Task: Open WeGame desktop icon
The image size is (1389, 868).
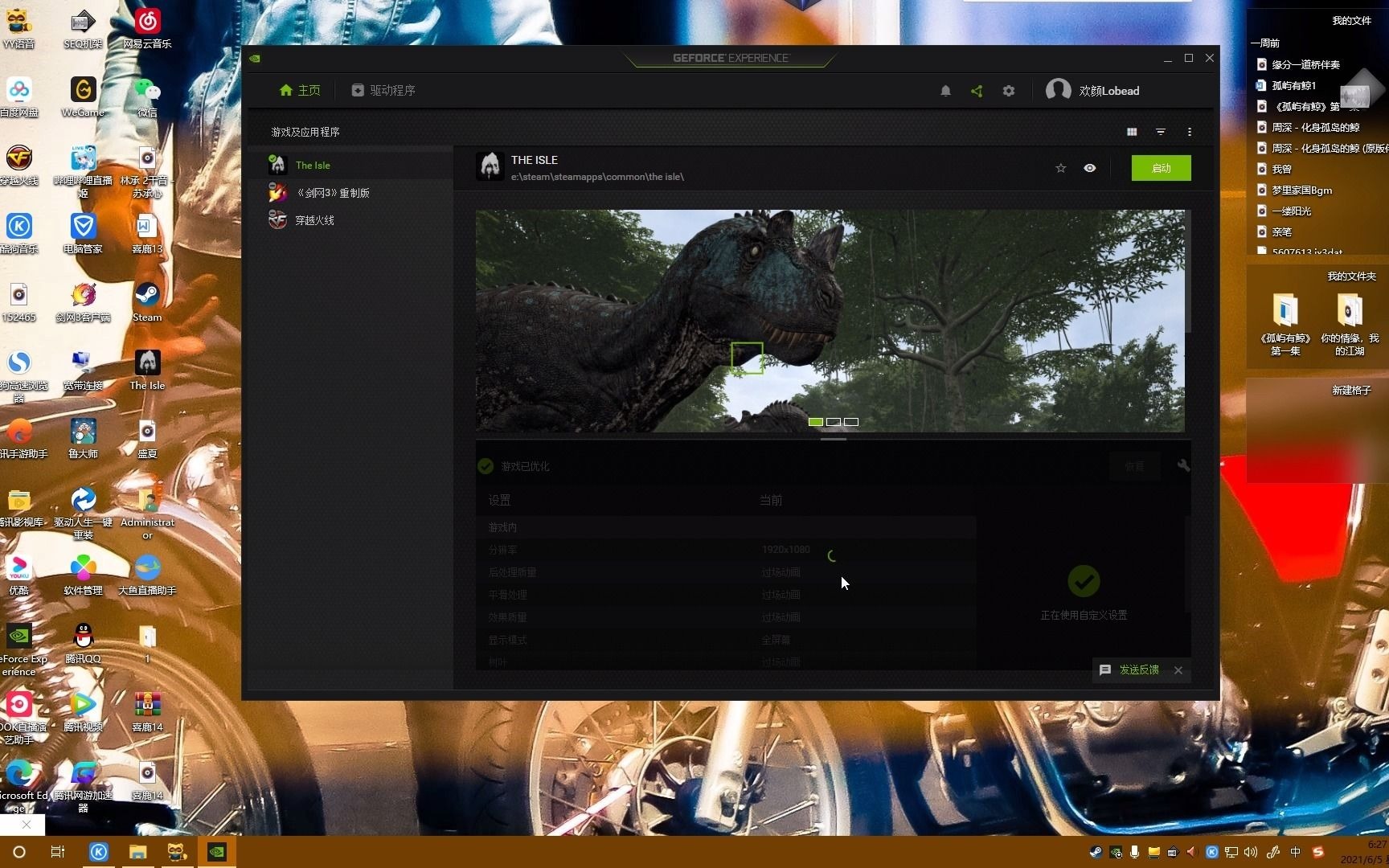Action: [x=83, y=96]
